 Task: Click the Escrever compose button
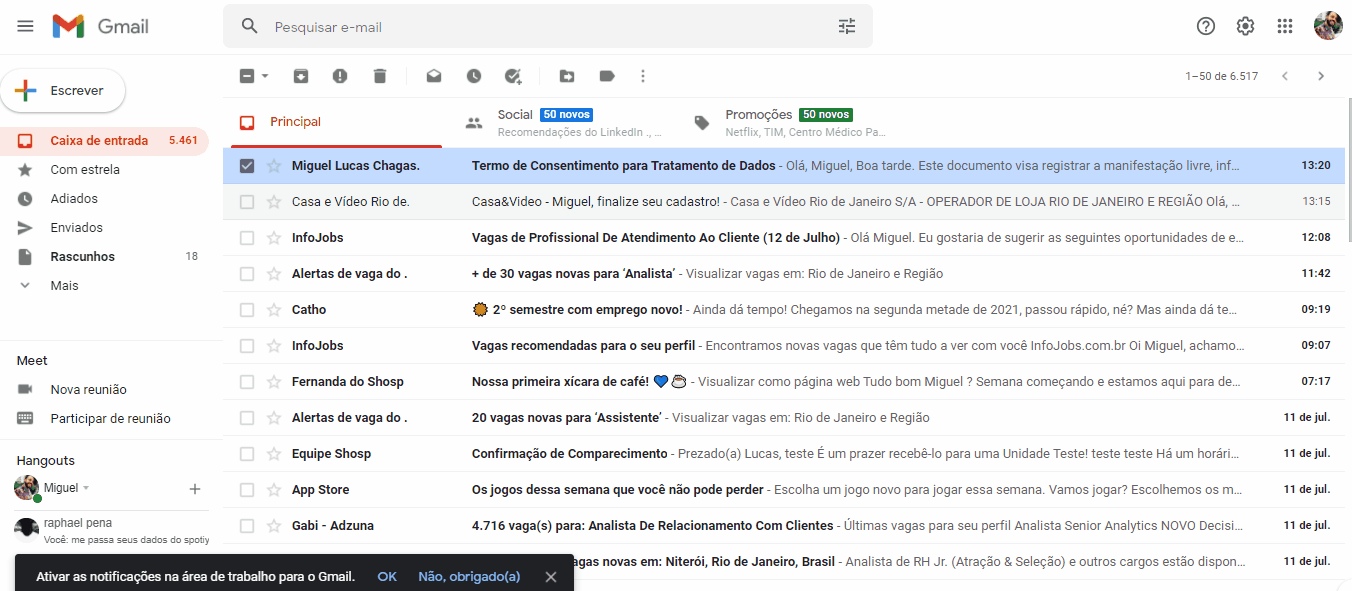click(x=63, y=91)
